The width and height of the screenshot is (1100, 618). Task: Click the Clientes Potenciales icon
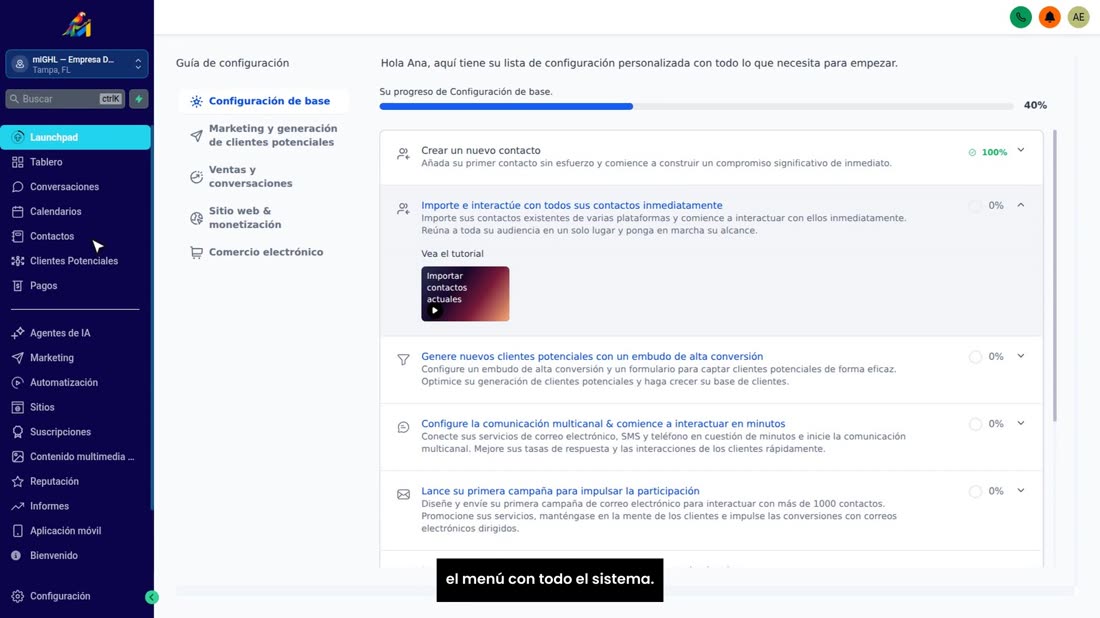(x=18, y=261)
